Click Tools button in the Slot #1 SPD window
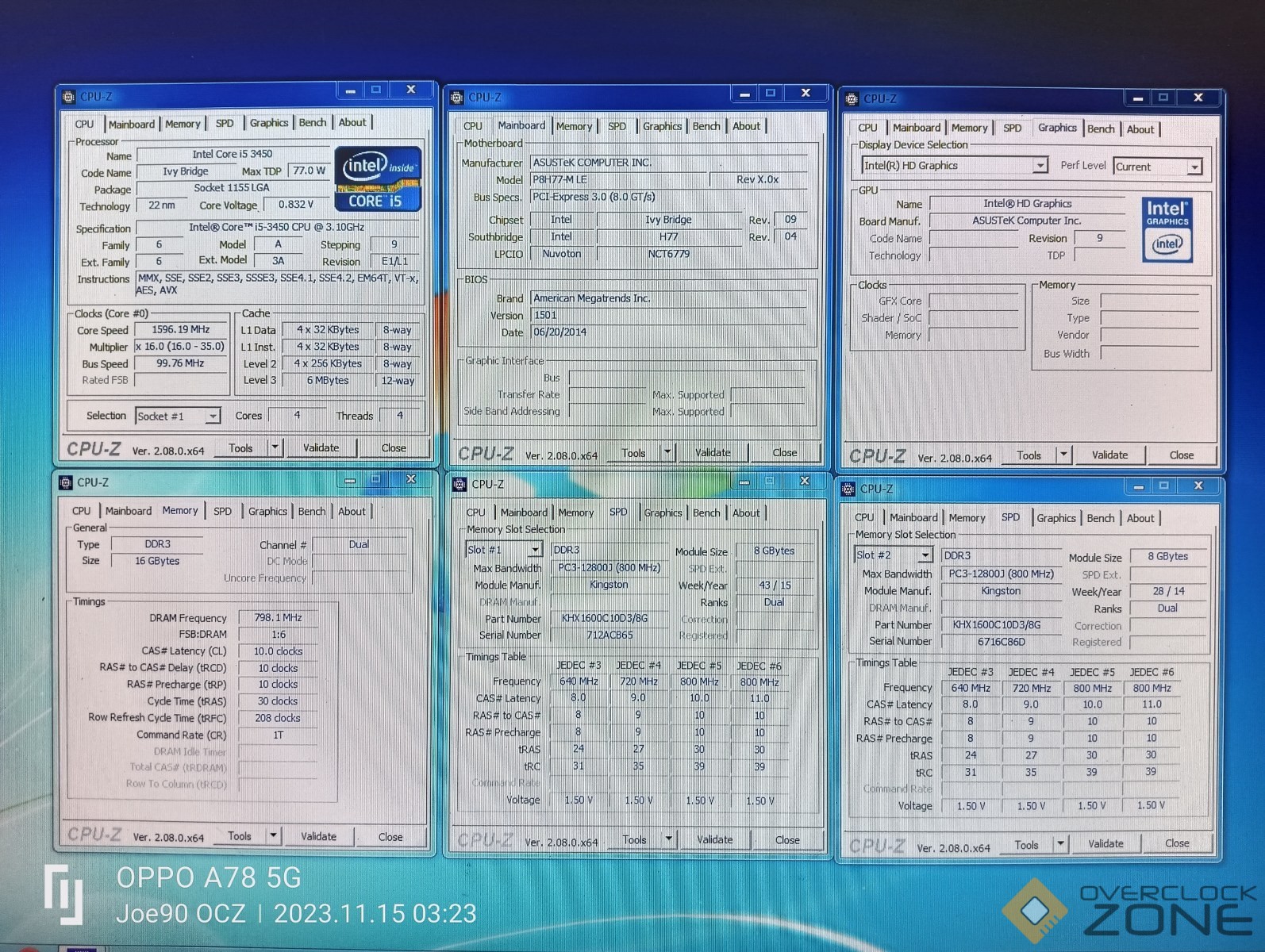1265x952 pixels. (x=634, y=839)
